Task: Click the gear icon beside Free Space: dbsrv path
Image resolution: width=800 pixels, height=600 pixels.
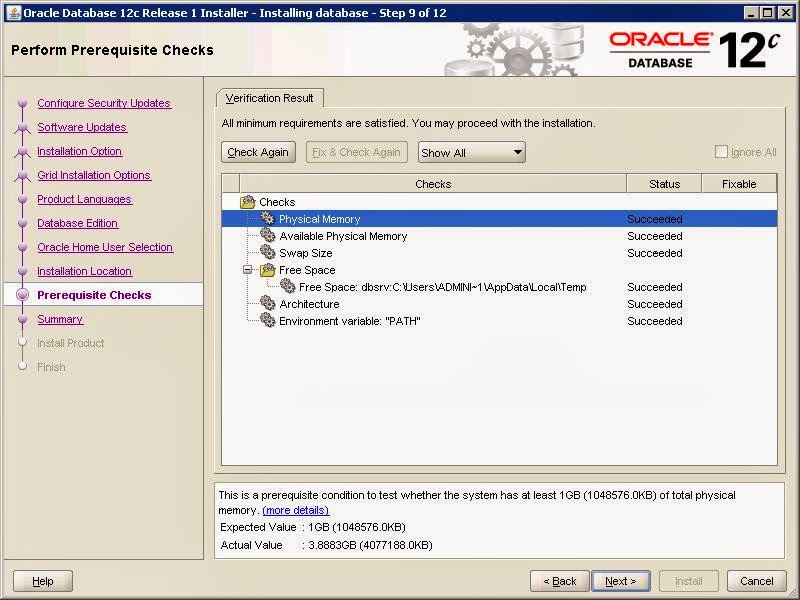Action: [x=287, y=287]
